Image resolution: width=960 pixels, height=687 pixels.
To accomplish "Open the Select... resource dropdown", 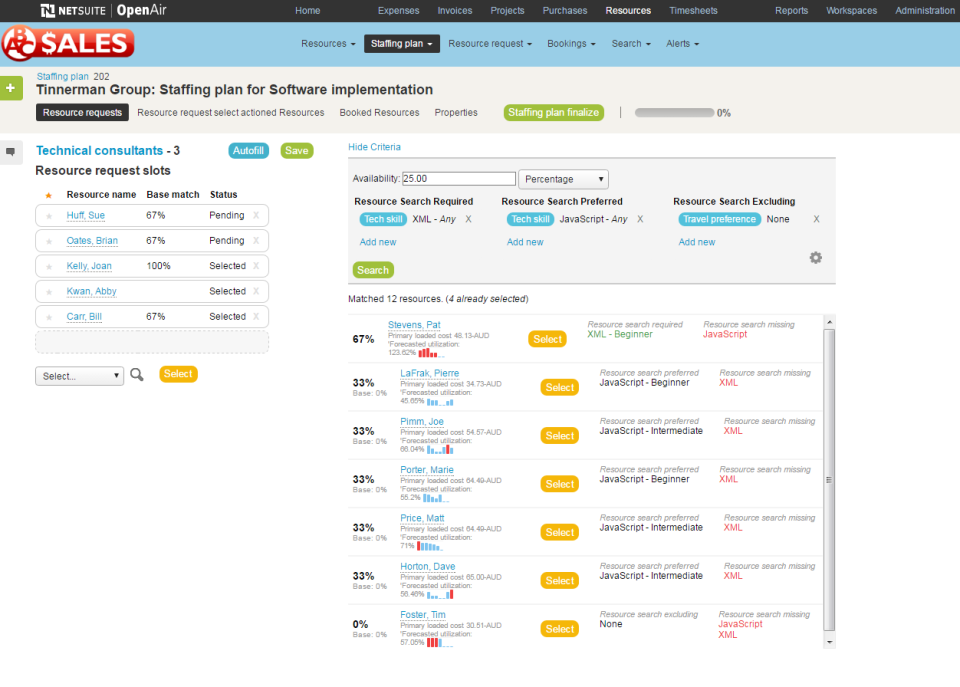I will coord(79,373).
